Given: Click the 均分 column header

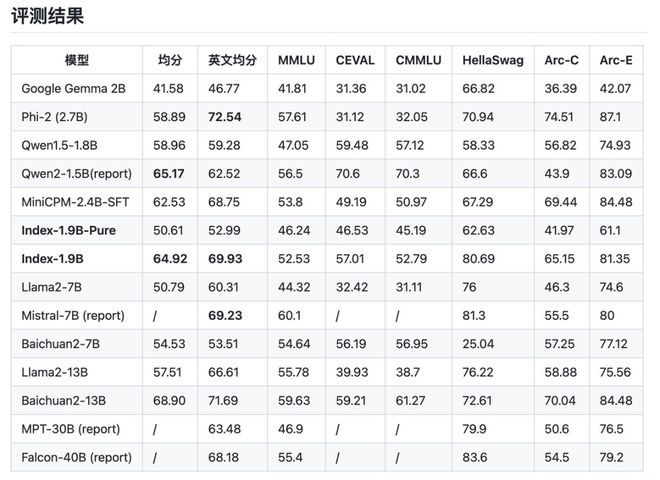Looking at the screenshot, I should (x=170, y=60).
